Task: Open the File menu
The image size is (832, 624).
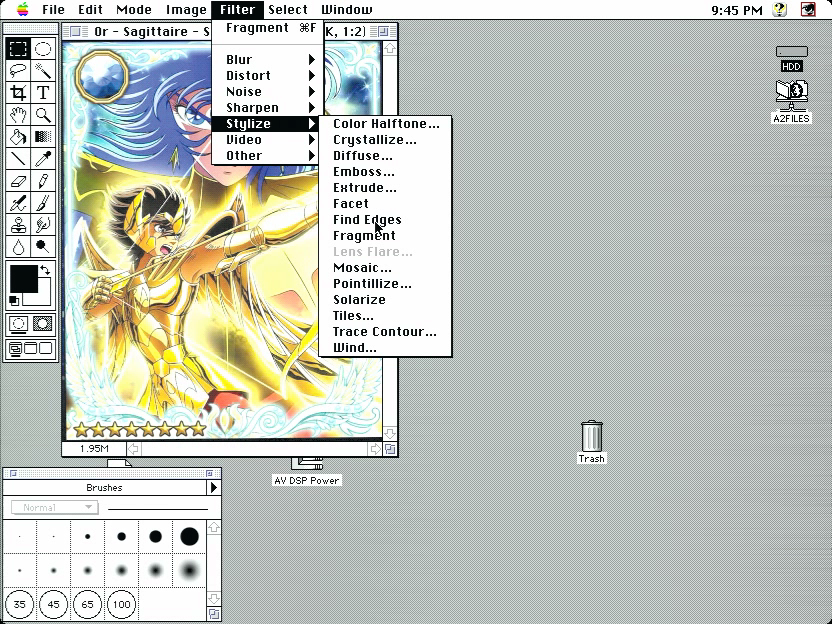Action: (53, 10)
